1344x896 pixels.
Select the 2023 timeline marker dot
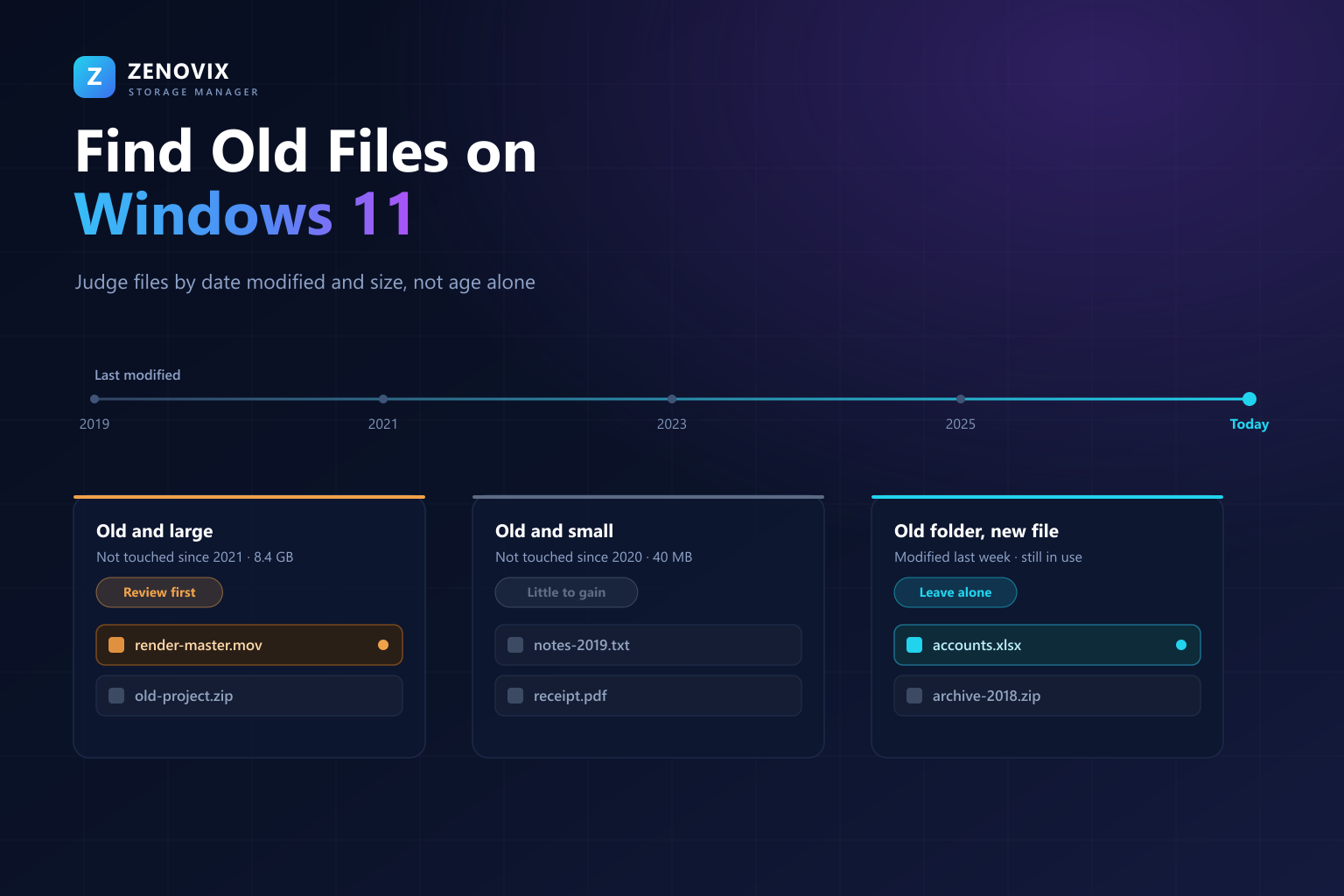(672, 399)
